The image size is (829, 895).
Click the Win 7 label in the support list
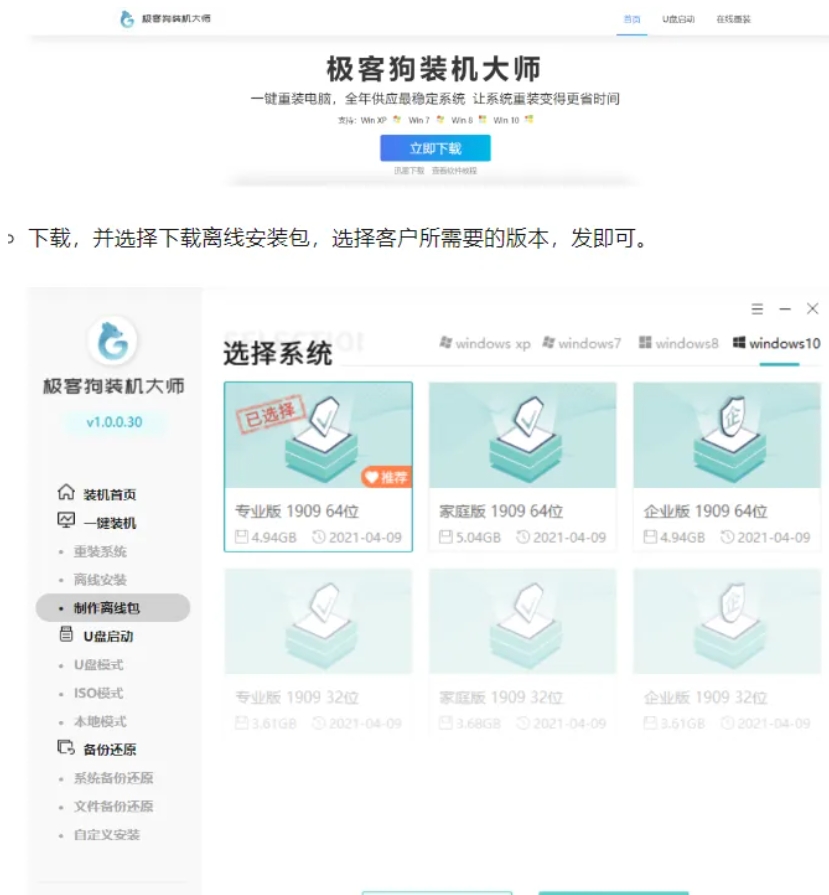pyautogui.click(x=419, y=120)
